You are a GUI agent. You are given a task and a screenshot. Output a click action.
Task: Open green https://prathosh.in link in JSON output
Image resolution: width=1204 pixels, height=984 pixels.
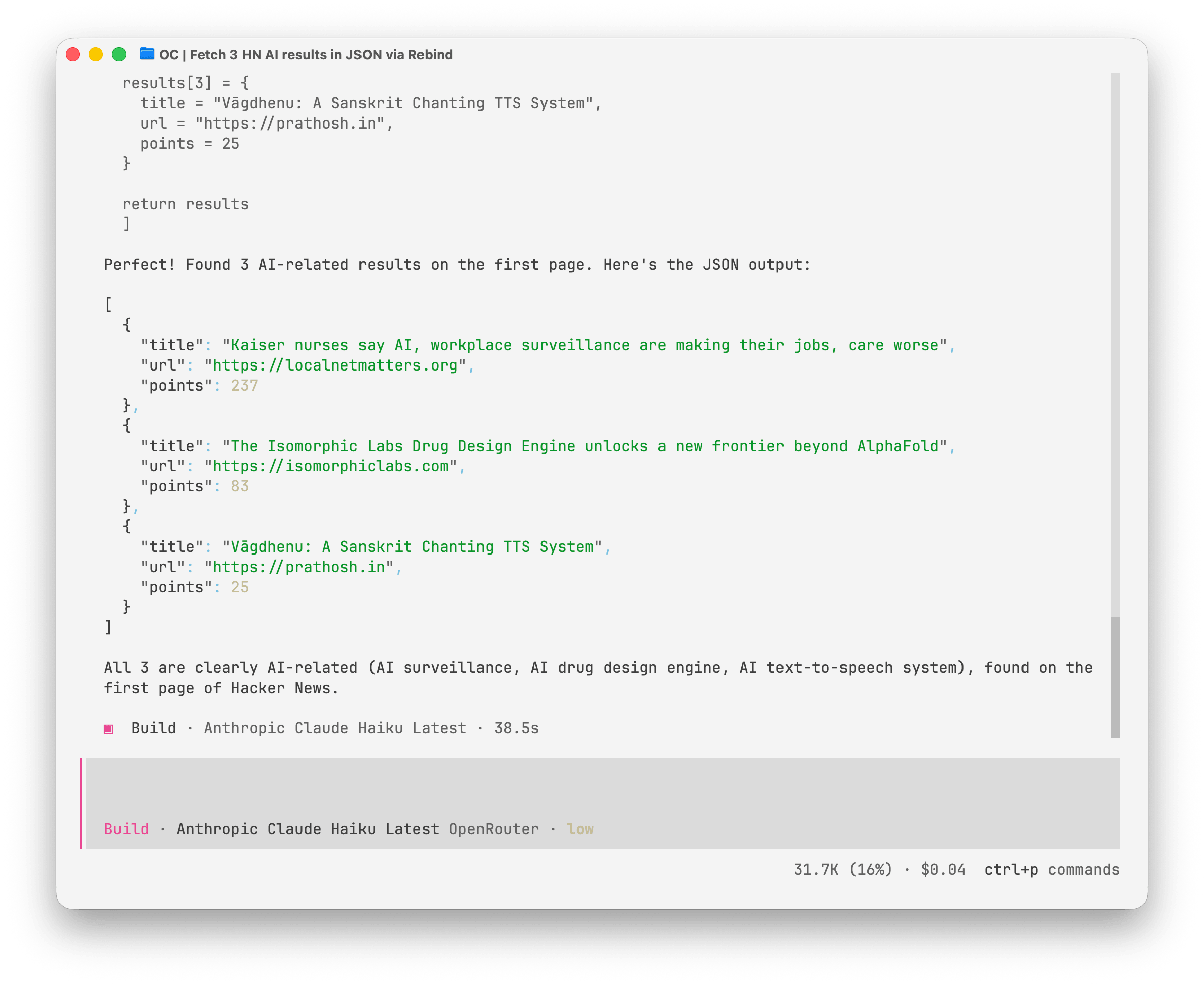(x=299, y=568)
